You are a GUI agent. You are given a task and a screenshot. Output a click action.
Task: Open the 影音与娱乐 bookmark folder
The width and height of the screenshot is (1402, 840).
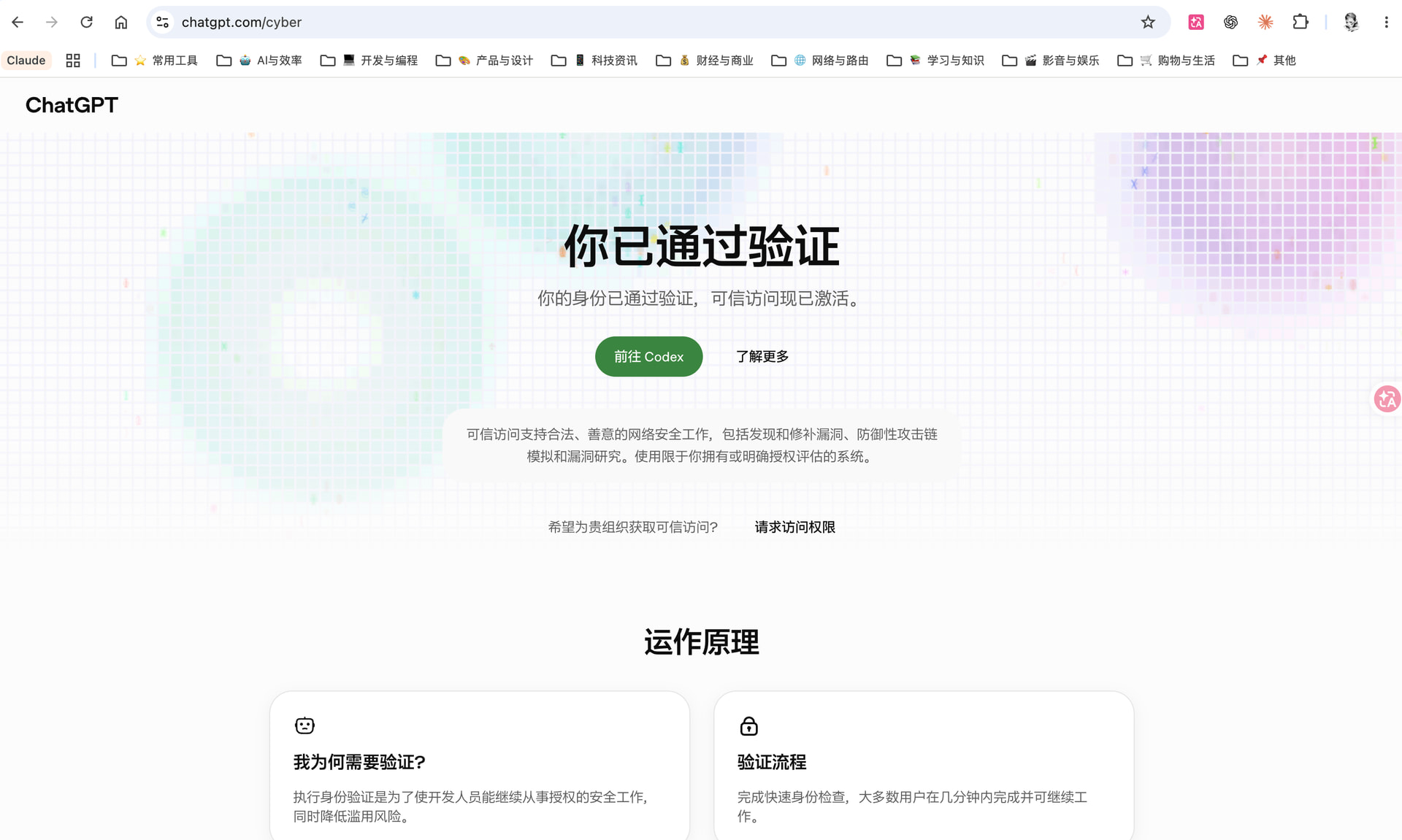pyautogui.click(x=1051, y=61)
